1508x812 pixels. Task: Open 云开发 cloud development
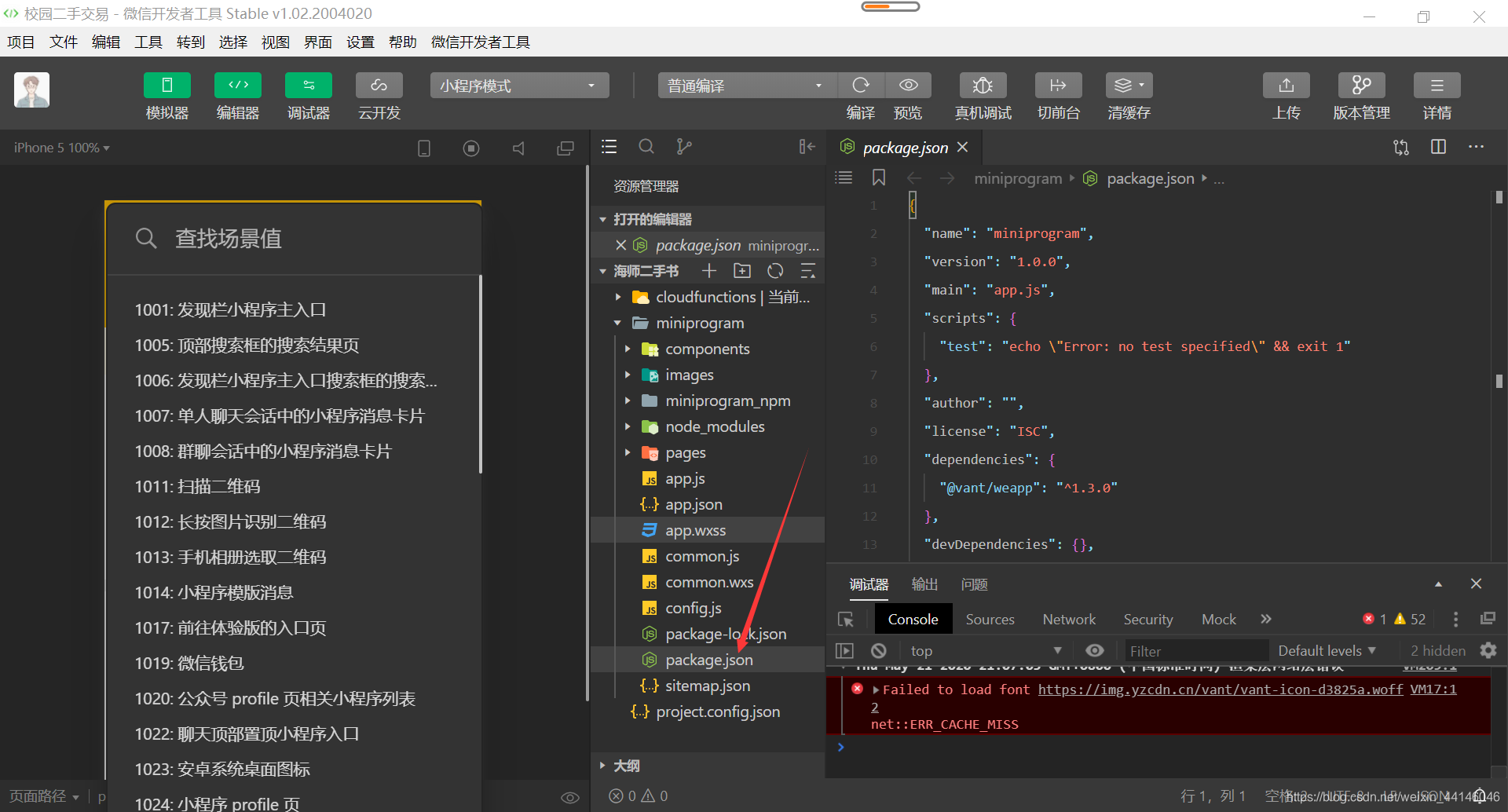pos(379,86)
